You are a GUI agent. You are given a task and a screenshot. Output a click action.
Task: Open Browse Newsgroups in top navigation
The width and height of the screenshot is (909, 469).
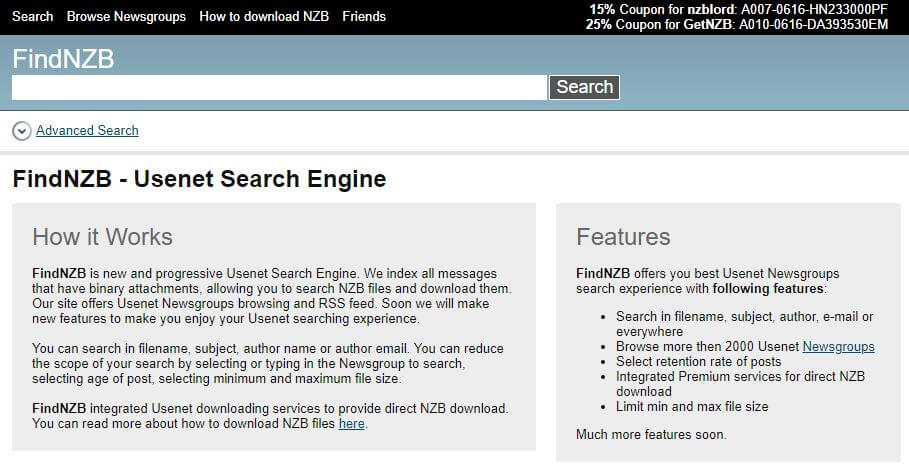tap(126, 16)
